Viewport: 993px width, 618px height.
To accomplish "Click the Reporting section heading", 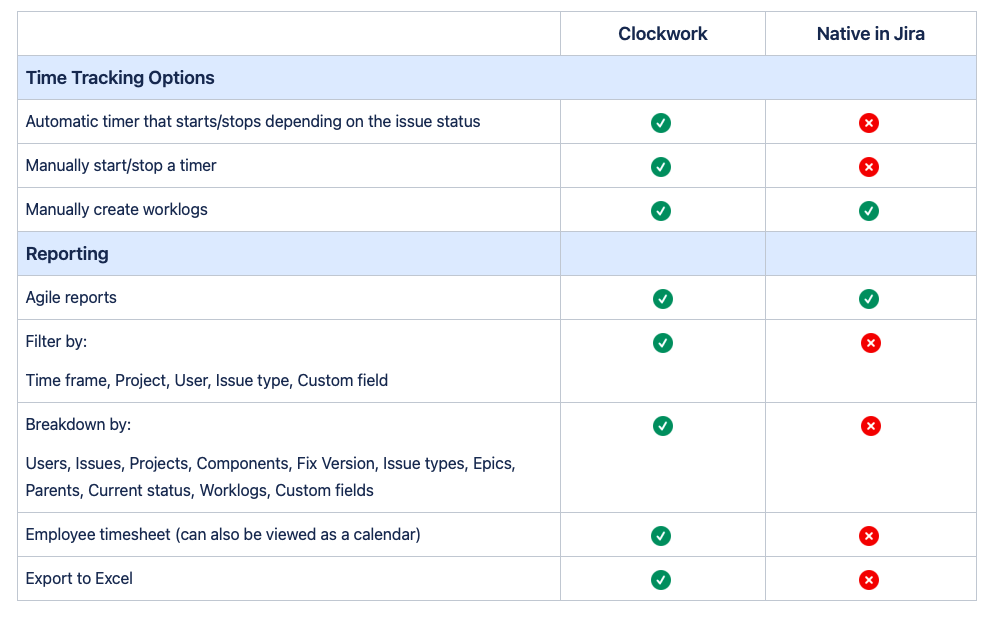I will tap(66, 254).
